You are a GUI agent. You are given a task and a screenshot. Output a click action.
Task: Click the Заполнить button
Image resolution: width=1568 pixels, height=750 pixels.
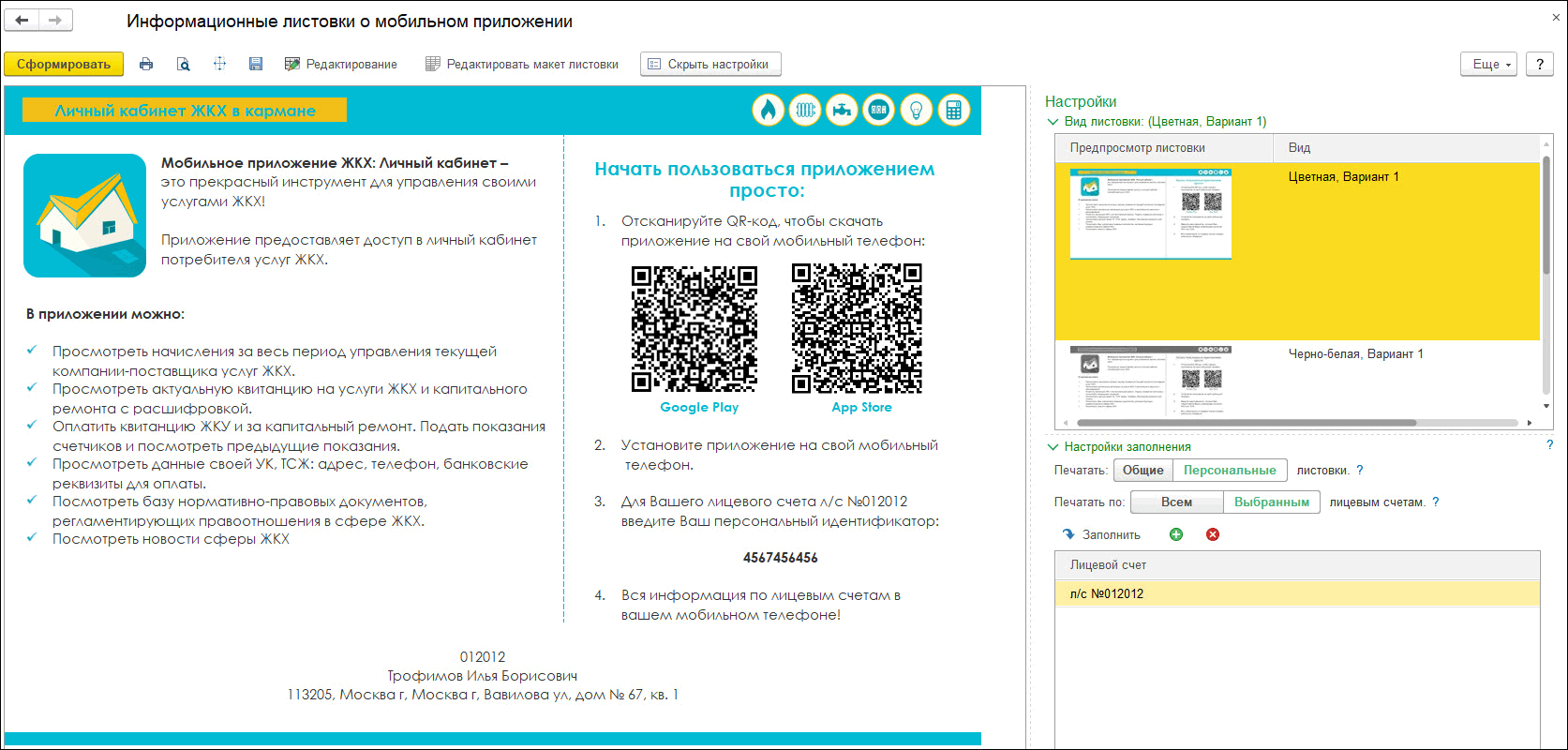pyautogui.click(x=1101, y=534)
